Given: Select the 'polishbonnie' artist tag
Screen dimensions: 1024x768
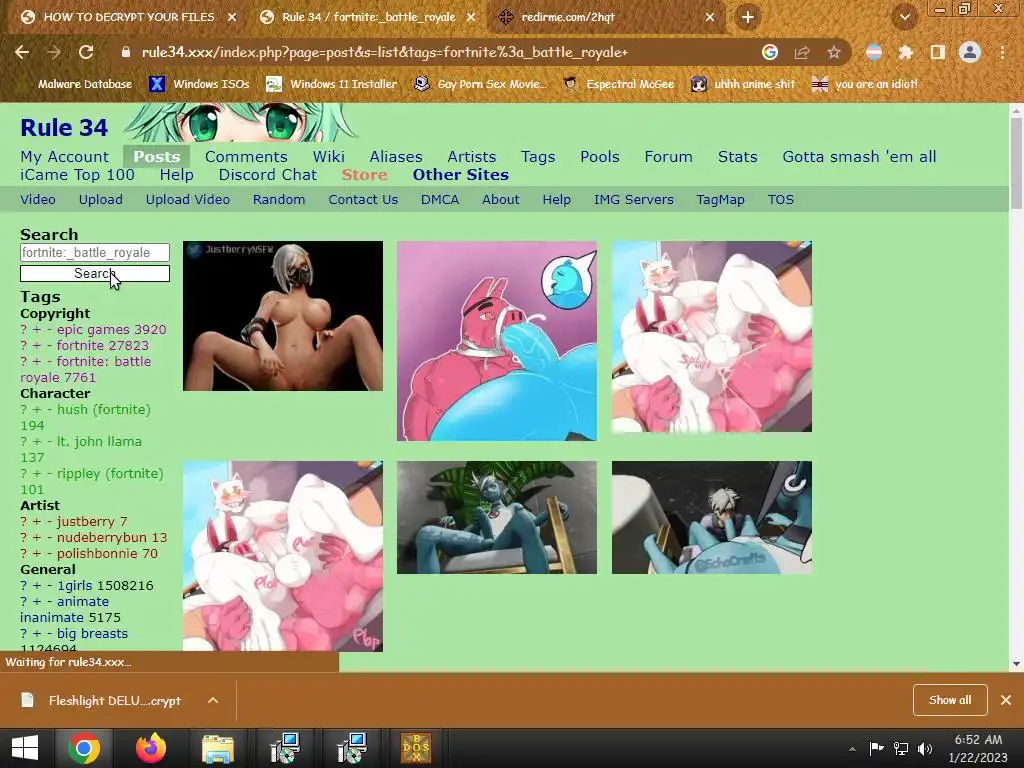Looking at the screenshot, I should pyautogui.click(x=97, y=554).
